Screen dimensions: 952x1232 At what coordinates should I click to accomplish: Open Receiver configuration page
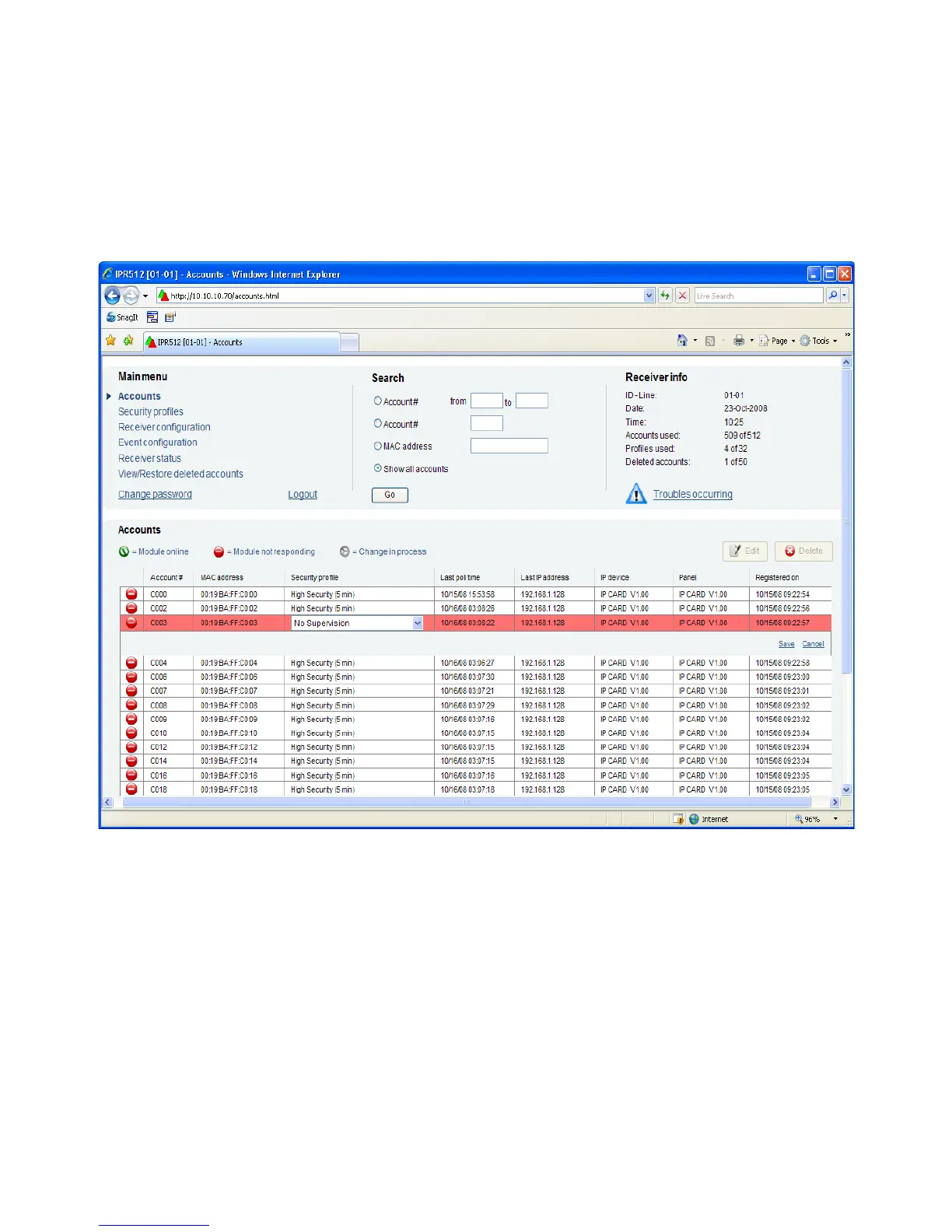(164, 427)
